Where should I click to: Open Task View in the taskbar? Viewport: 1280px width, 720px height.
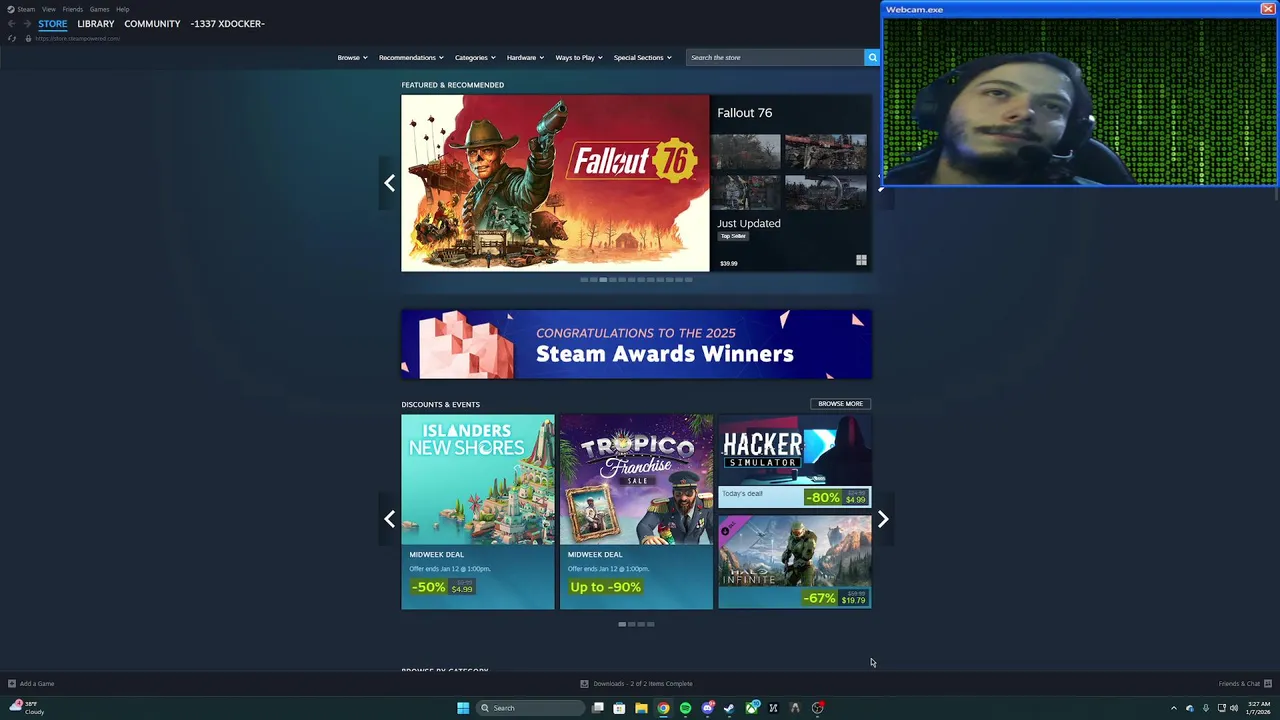point(598,708)
